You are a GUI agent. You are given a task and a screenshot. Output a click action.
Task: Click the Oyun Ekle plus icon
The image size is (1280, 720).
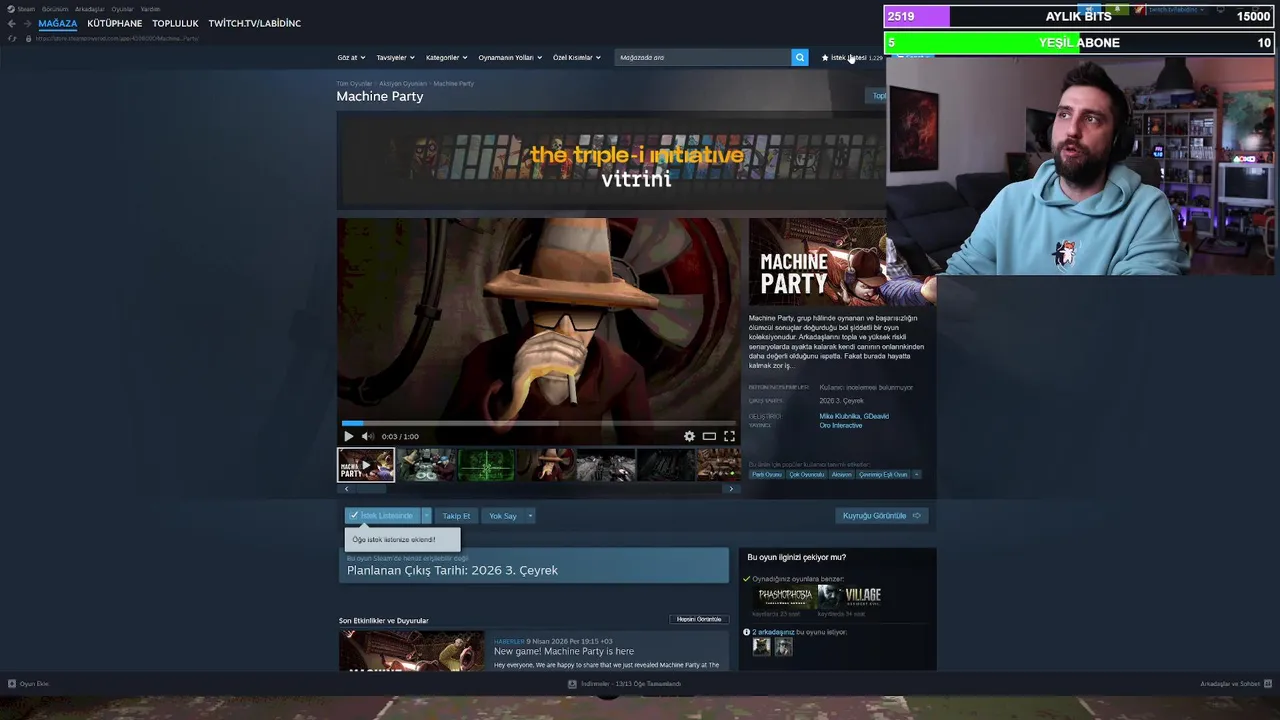click(12, 684)
